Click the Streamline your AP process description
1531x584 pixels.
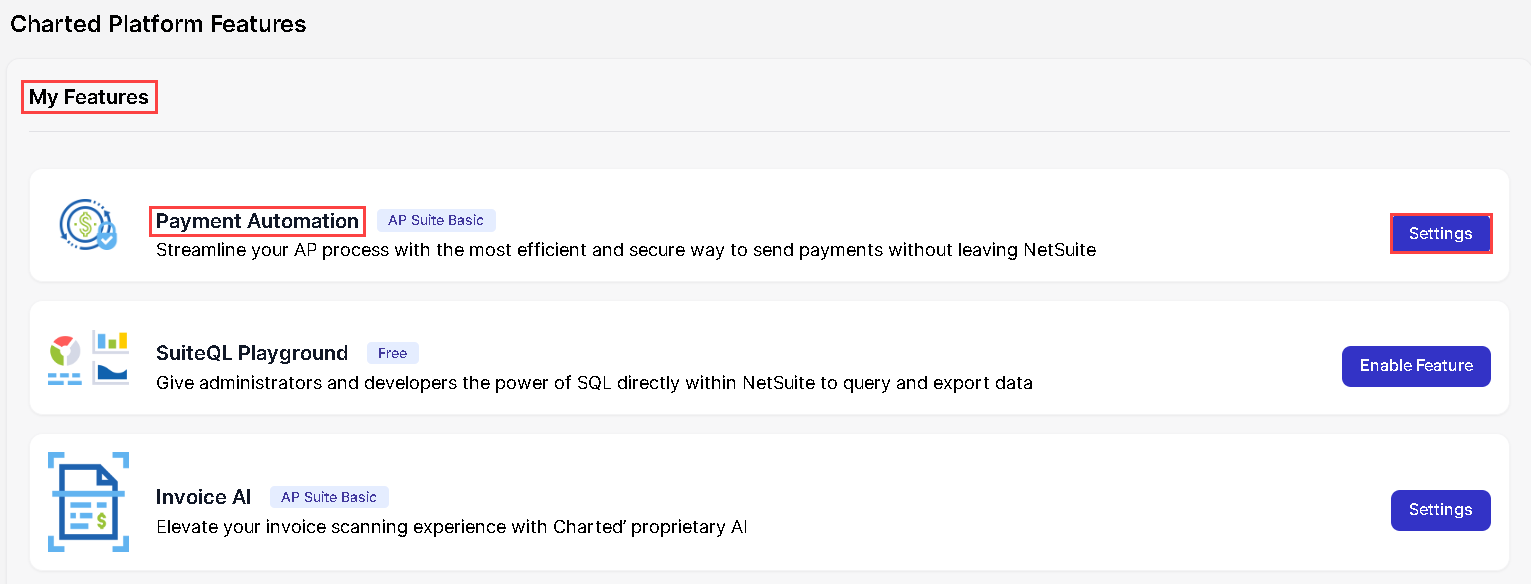pyautogui.click(x=626, y=250)
